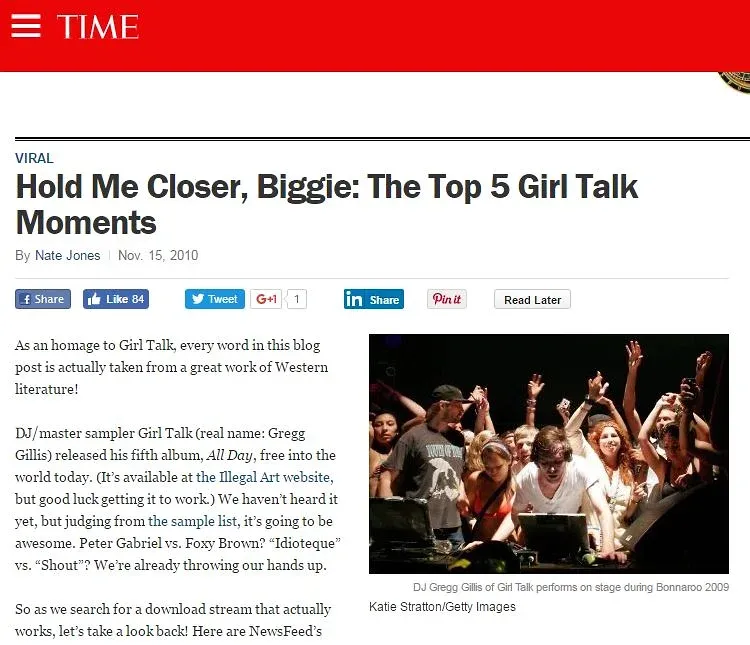
Task: Open the VIRAL section link
Action: (x=34, y=158)
